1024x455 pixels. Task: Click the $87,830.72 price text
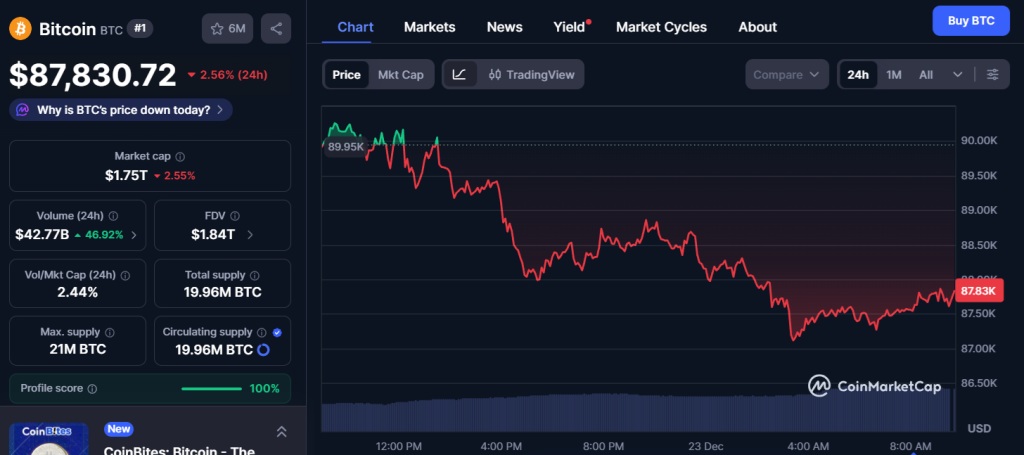(93, 75)
